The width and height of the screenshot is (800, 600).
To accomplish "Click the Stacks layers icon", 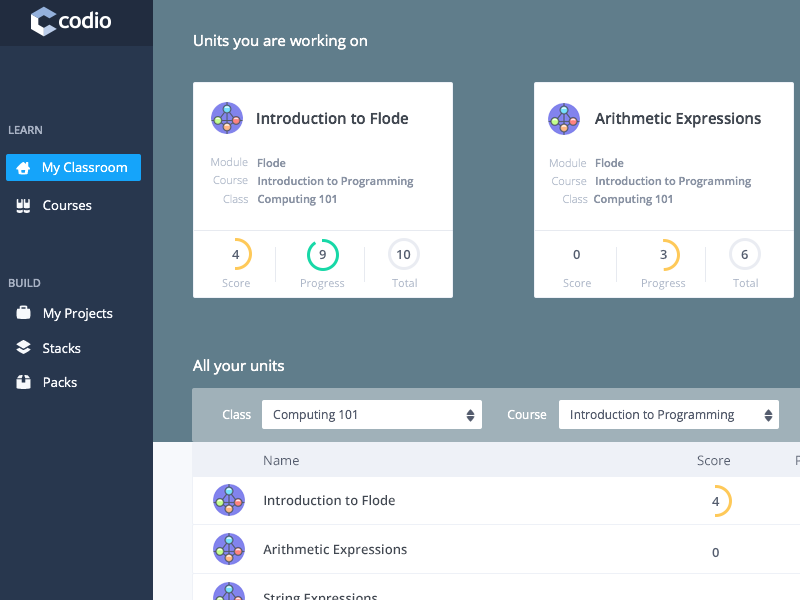I will [x=23, y=347].
